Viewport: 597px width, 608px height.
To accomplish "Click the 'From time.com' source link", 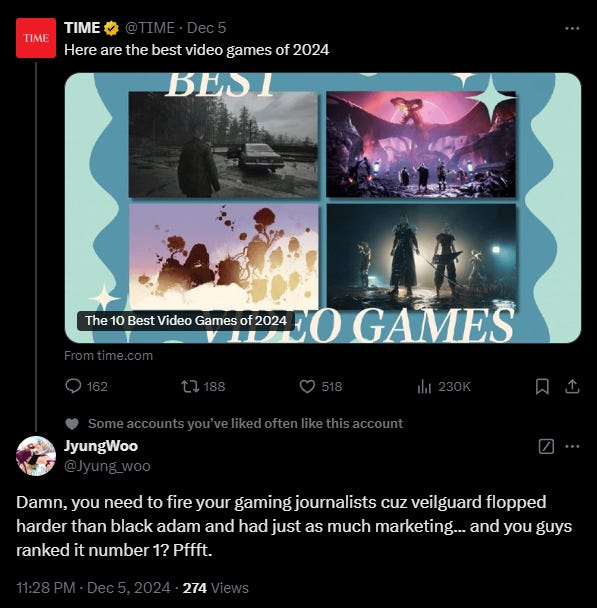I will (109, 356).
